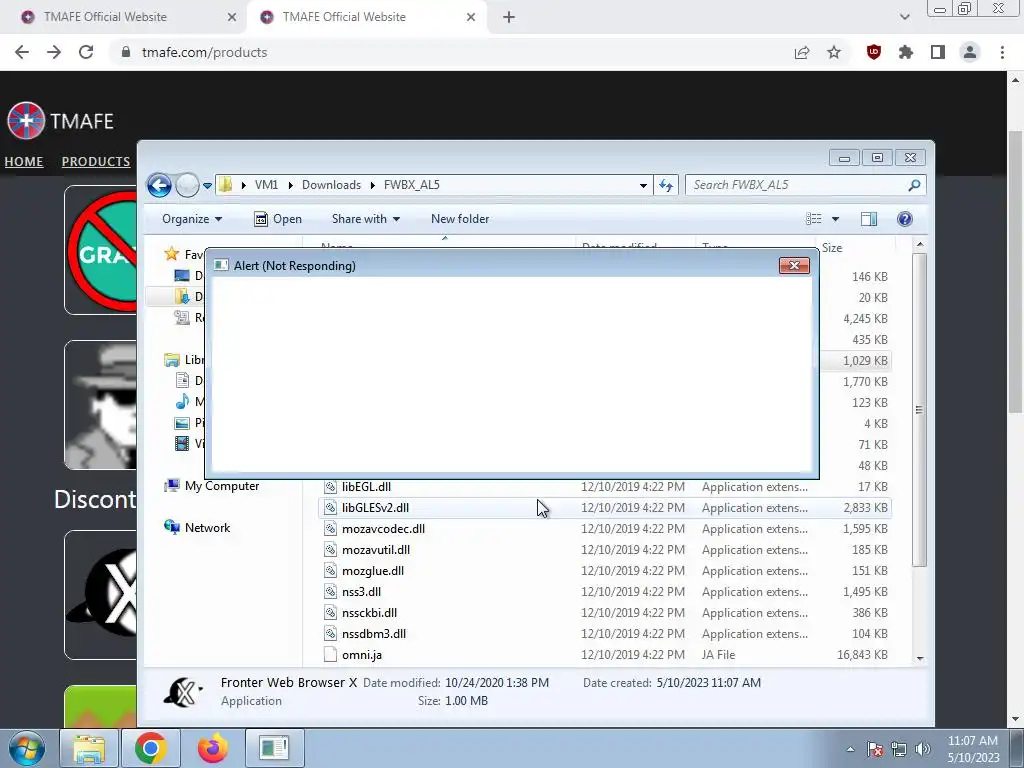Toggle the preview pane icon
The image size is (1024, 768).
coord(869,219)
